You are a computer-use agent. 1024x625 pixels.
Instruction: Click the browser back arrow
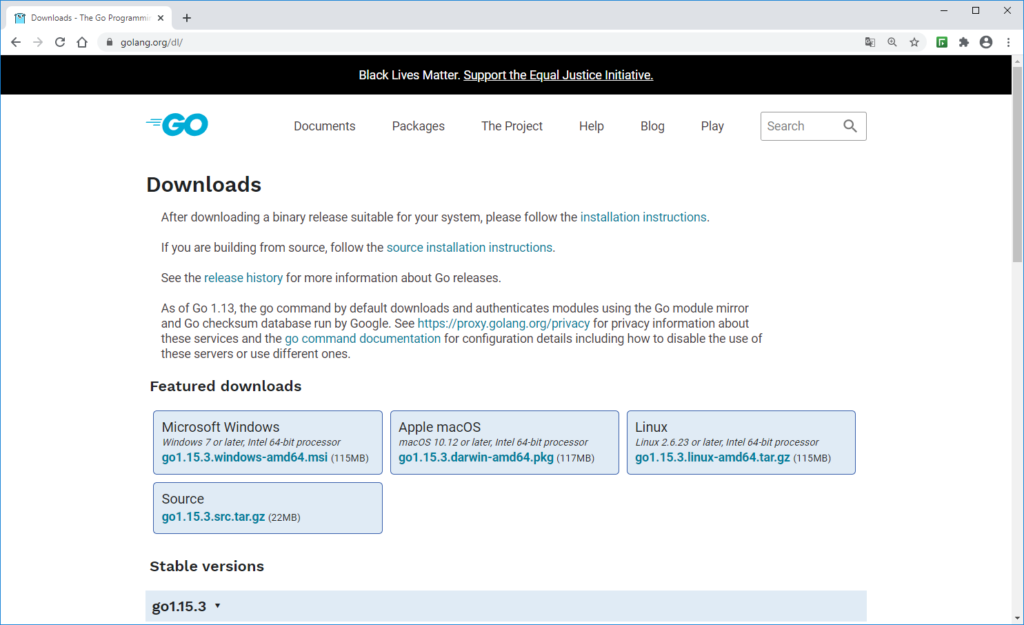tap(16, 42)
